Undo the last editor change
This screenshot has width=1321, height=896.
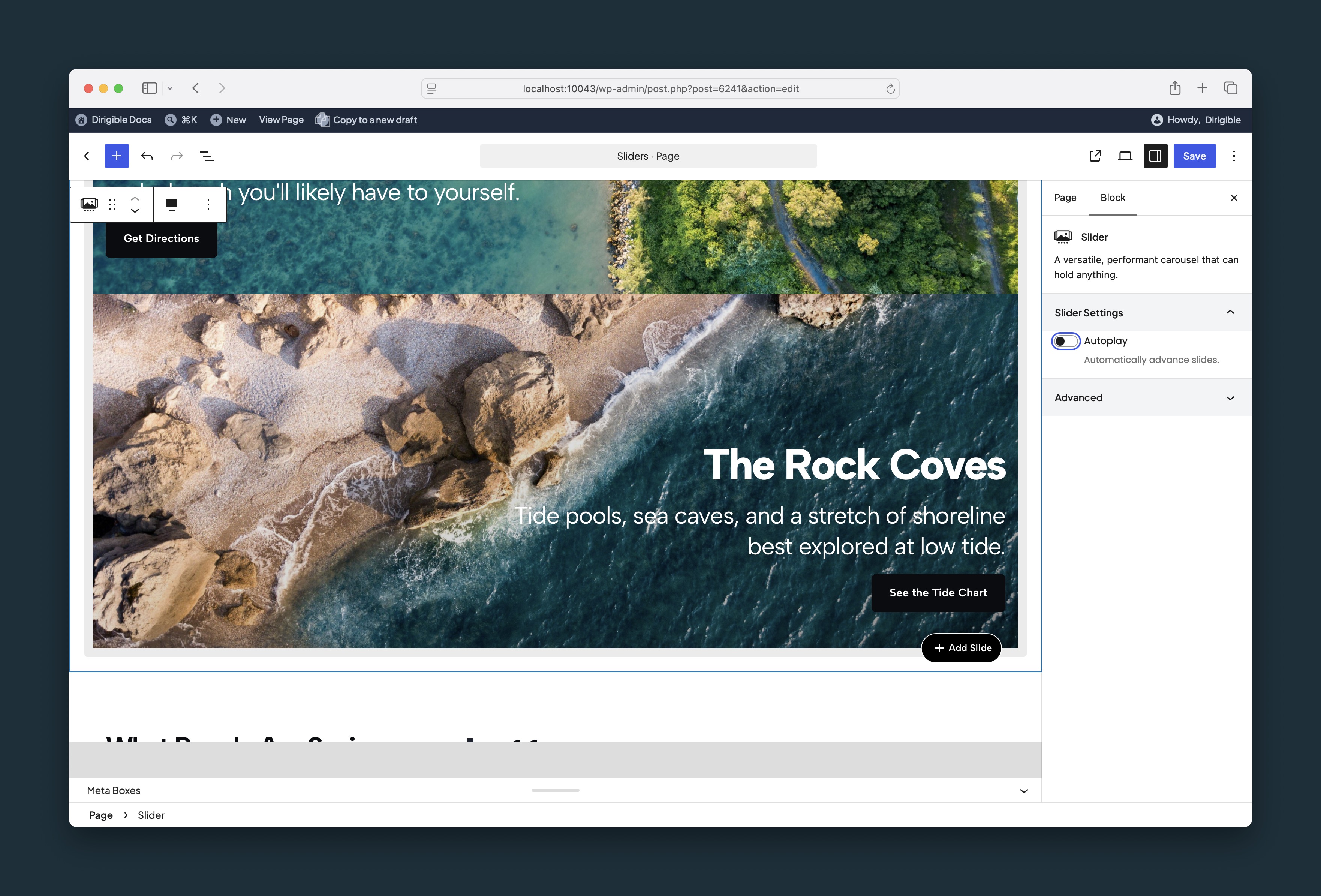coord(147,156)
